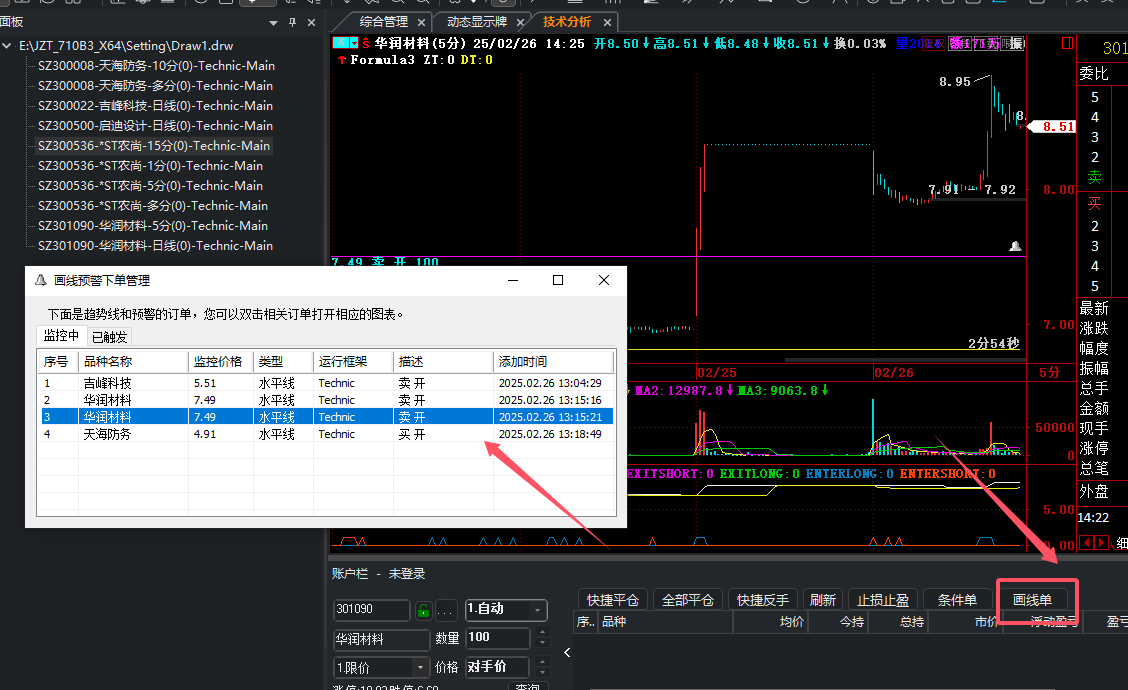Select SZ300536-*ST农尚-5分 tree item

pos(150,186)
